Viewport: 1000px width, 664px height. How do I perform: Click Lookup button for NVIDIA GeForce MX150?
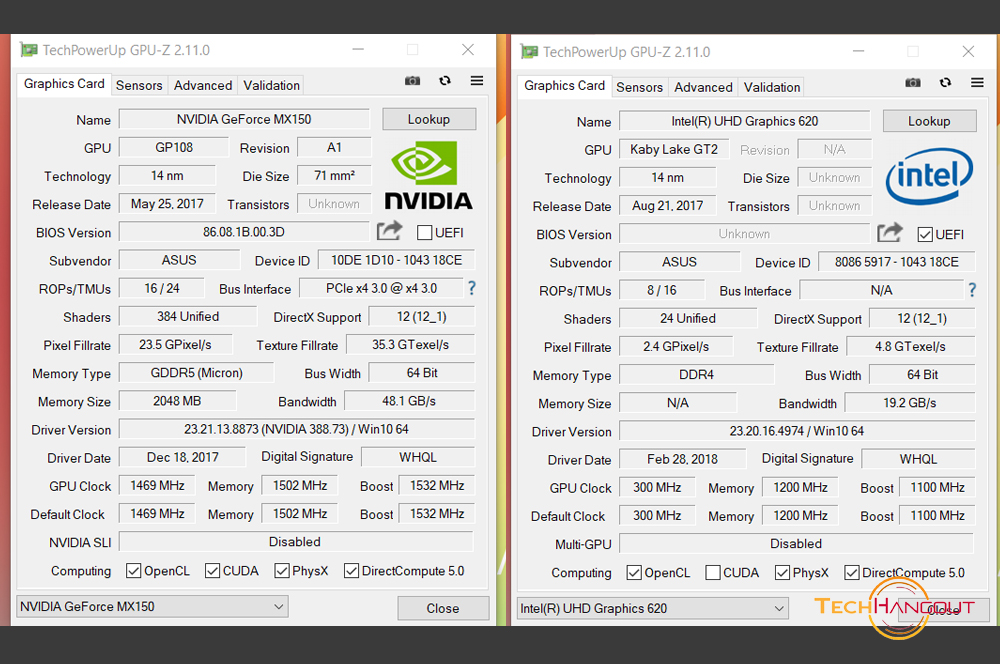coord(429,119)
